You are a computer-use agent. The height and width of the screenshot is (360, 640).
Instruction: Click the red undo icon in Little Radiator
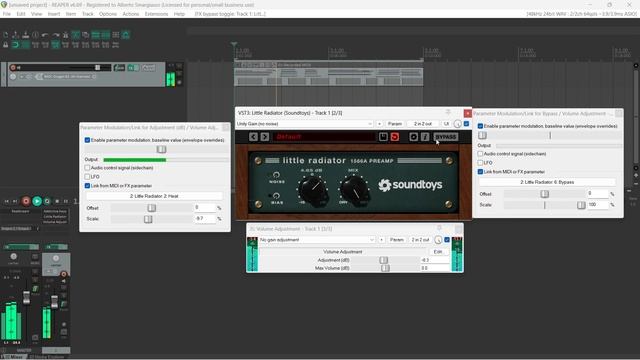[395, 137]
